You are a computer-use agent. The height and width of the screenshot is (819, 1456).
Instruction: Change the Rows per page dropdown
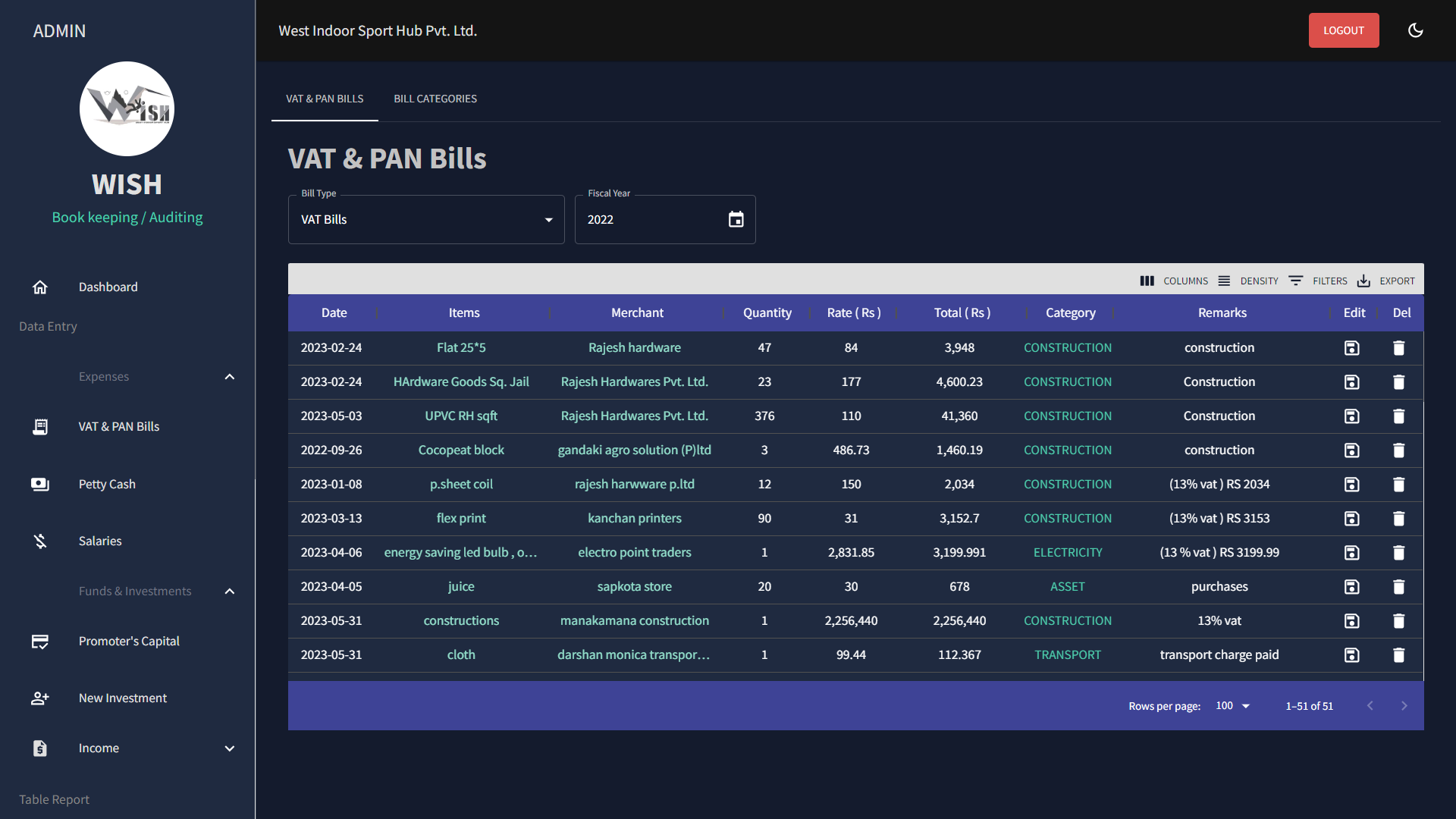pos(1232,706)
